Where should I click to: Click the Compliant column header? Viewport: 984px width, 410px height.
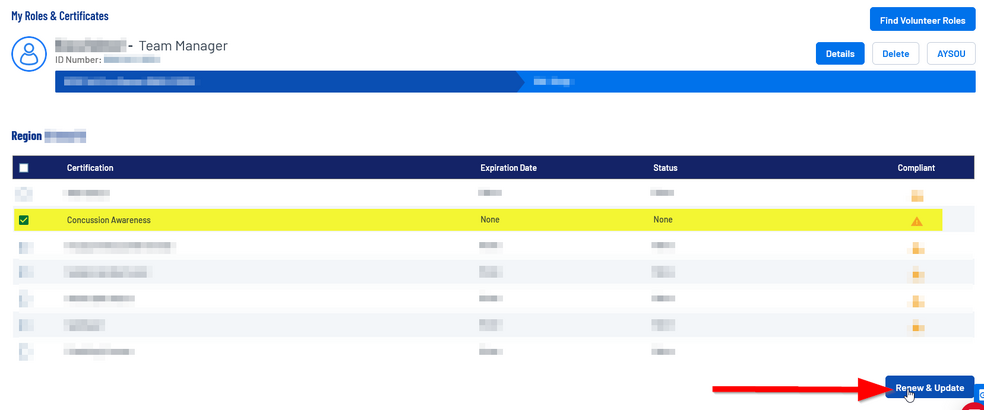(x=916, y=168)
